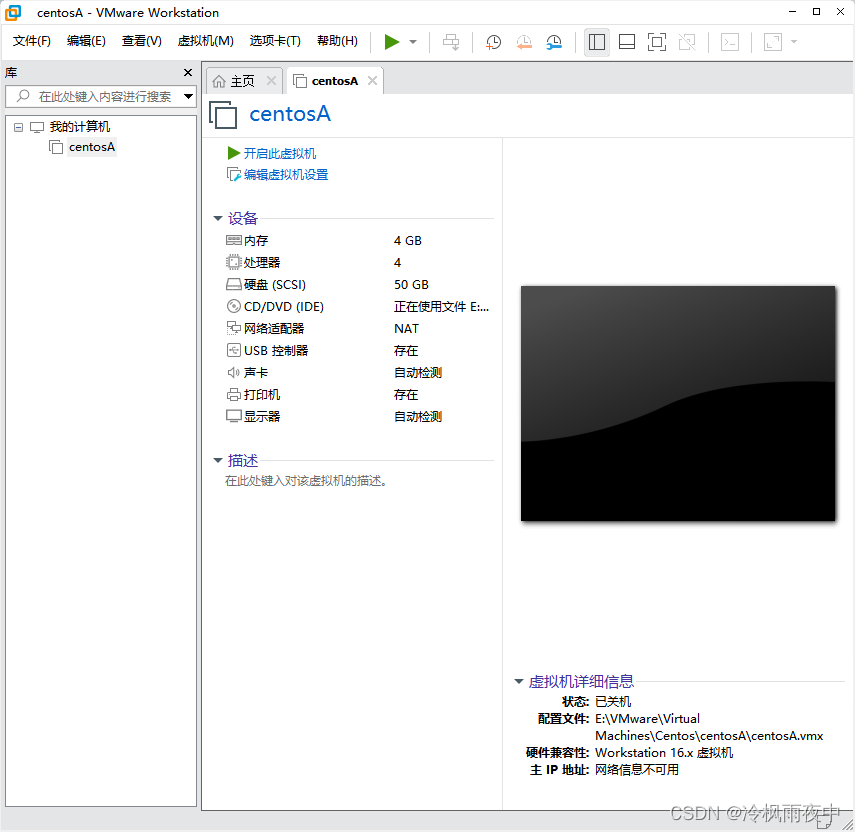Open the 选项卡(T) menu

pos(275,41)
